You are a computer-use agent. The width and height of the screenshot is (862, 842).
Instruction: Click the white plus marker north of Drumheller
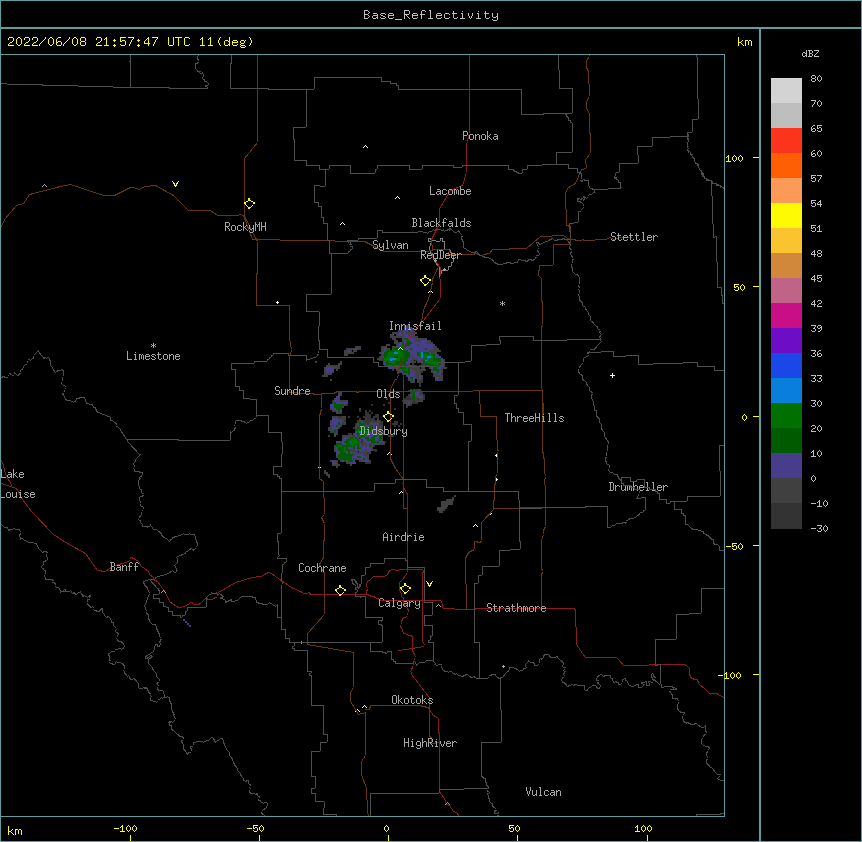[612, 375]
